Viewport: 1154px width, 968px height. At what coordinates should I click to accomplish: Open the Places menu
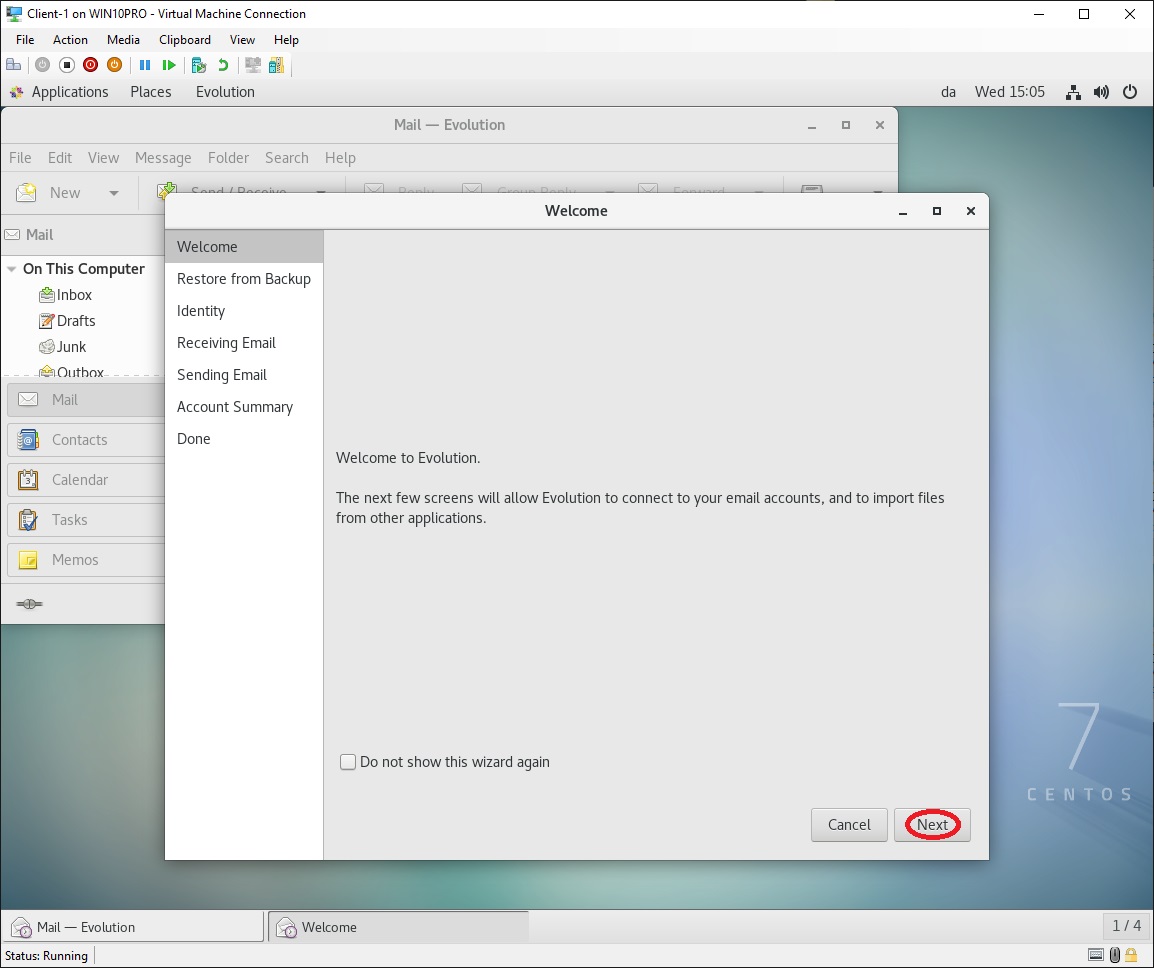151,92
